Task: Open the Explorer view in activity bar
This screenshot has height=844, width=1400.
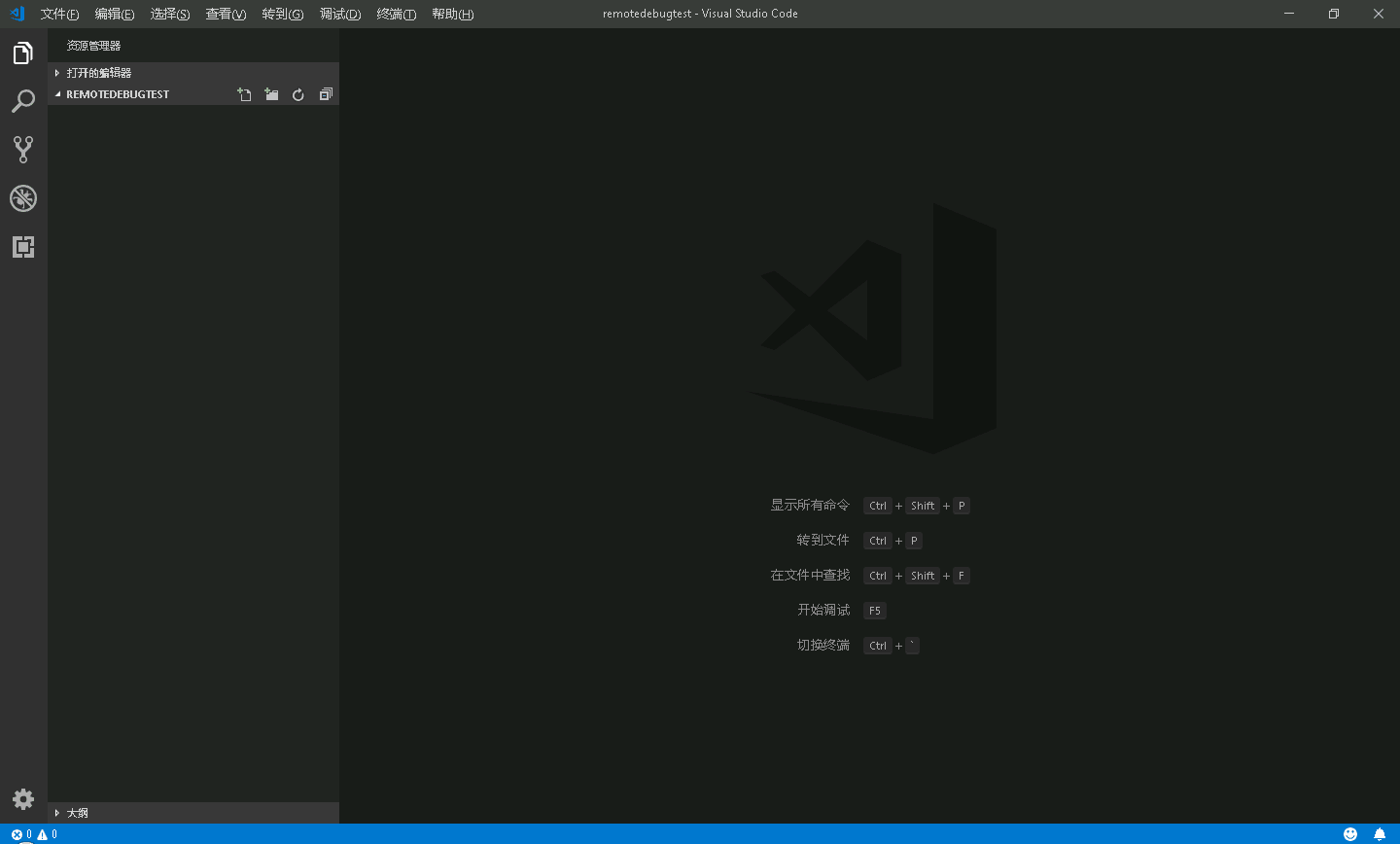Action: click(23, 53)
